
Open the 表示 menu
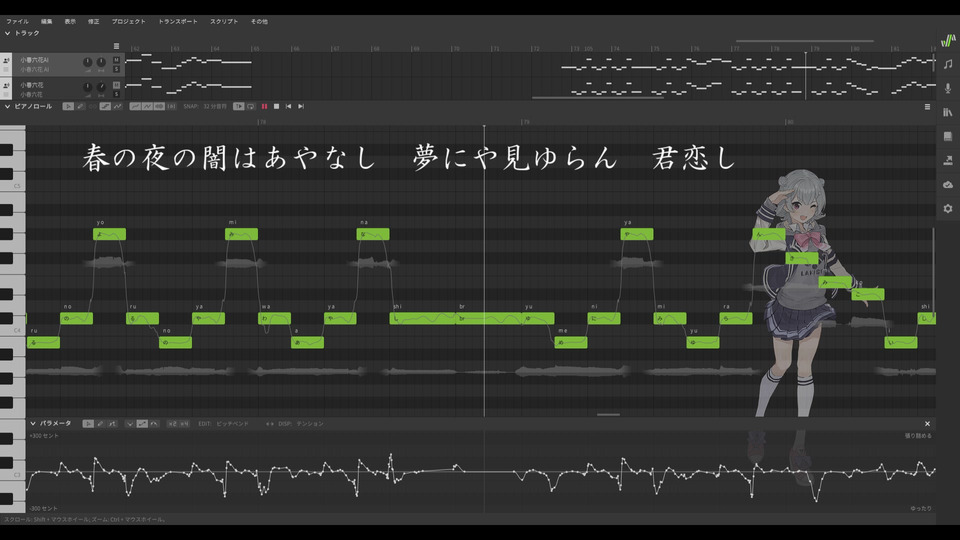(x=70, y=21)
